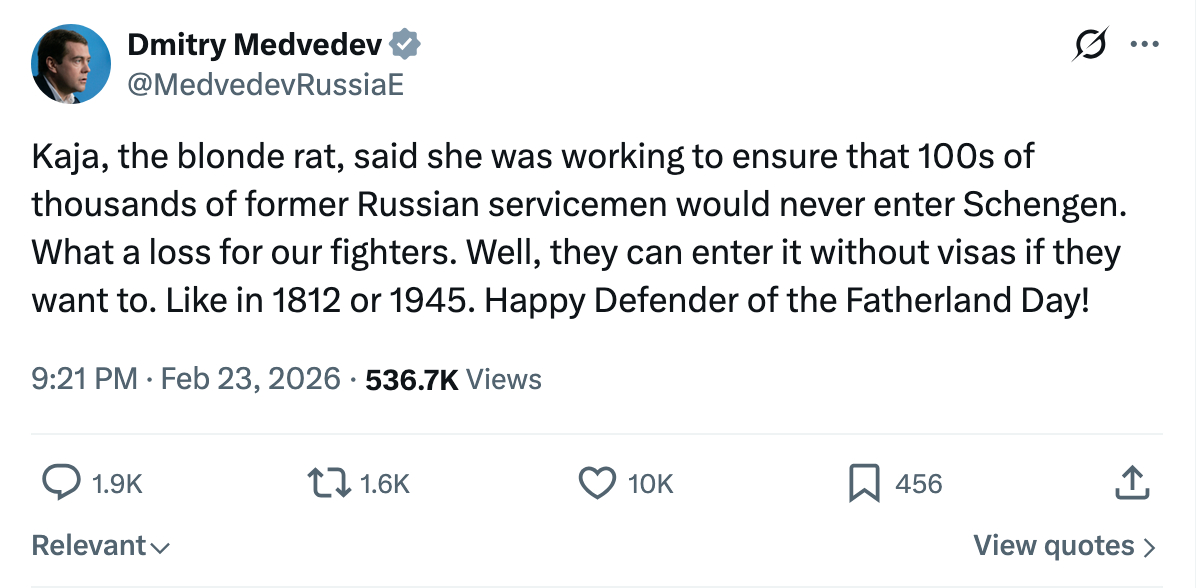The image size is (1196, 588).
Task: Open the three-dot more options menu
Action: pyautogui.click(x=1144, y=45)
